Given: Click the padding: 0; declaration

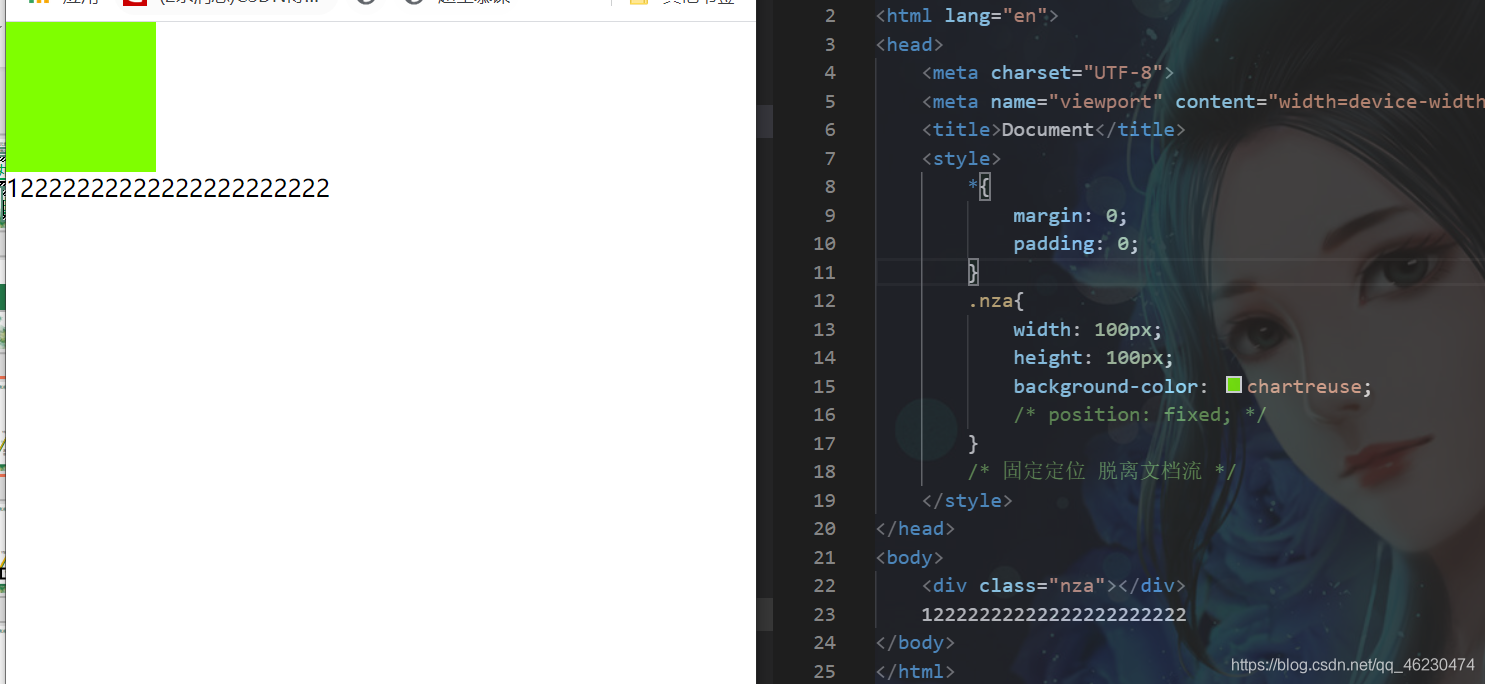Looking at the screenshot, I should (1076, 243).
